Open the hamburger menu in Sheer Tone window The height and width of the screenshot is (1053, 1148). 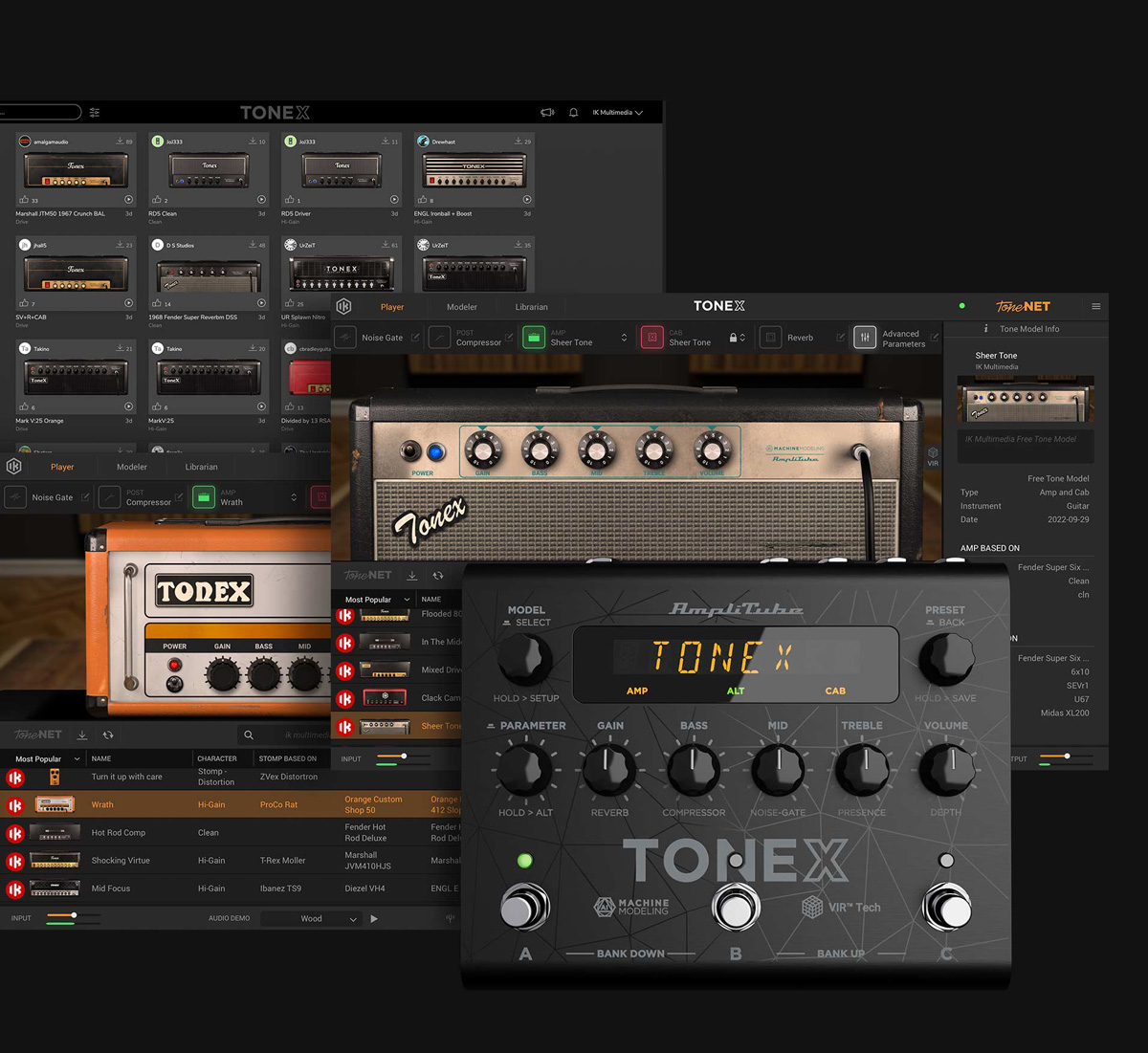[x=1096, y=306]
